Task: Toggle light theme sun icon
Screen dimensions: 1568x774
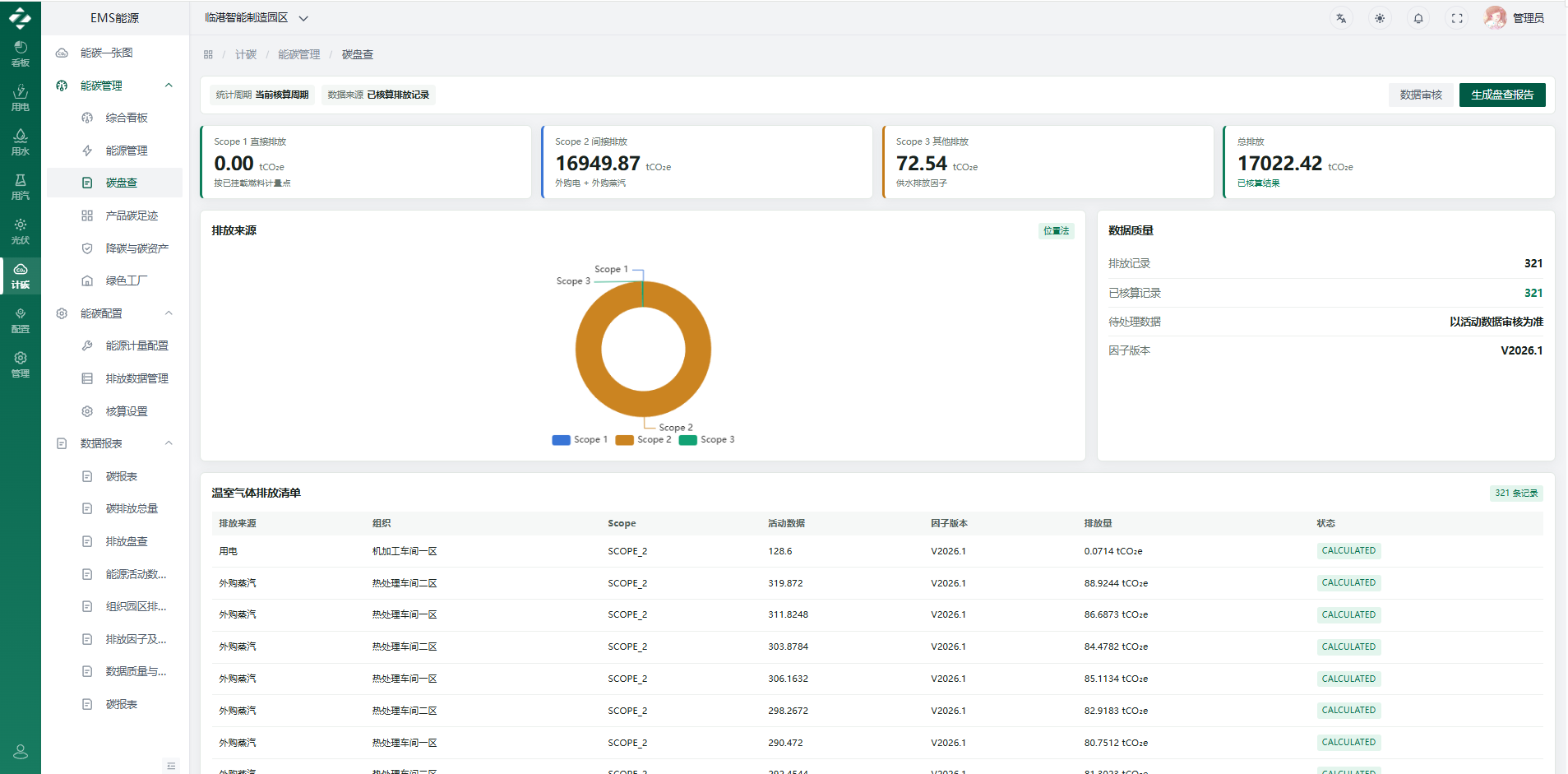Action: click(x=1380, y=18)
